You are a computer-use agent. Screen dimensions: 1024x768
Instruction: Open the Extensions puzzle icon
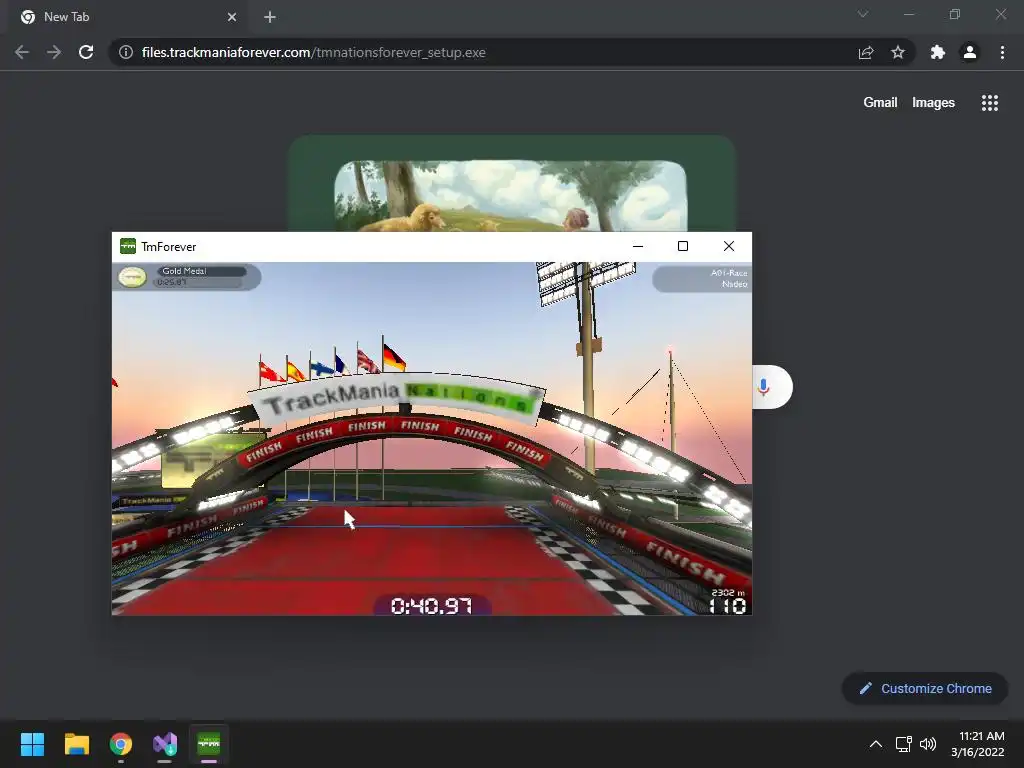pyautogui.click(x=938, y=52)
